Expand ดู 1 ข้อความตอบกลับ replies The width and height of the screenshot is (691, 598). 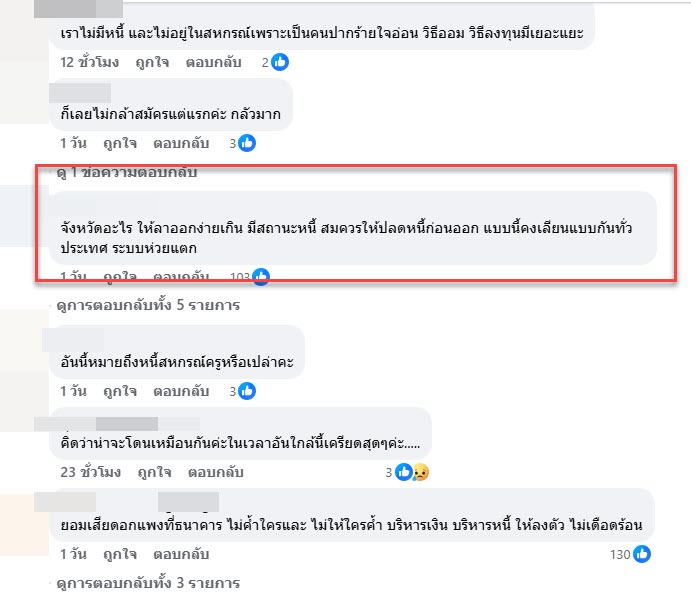(126, 172)
